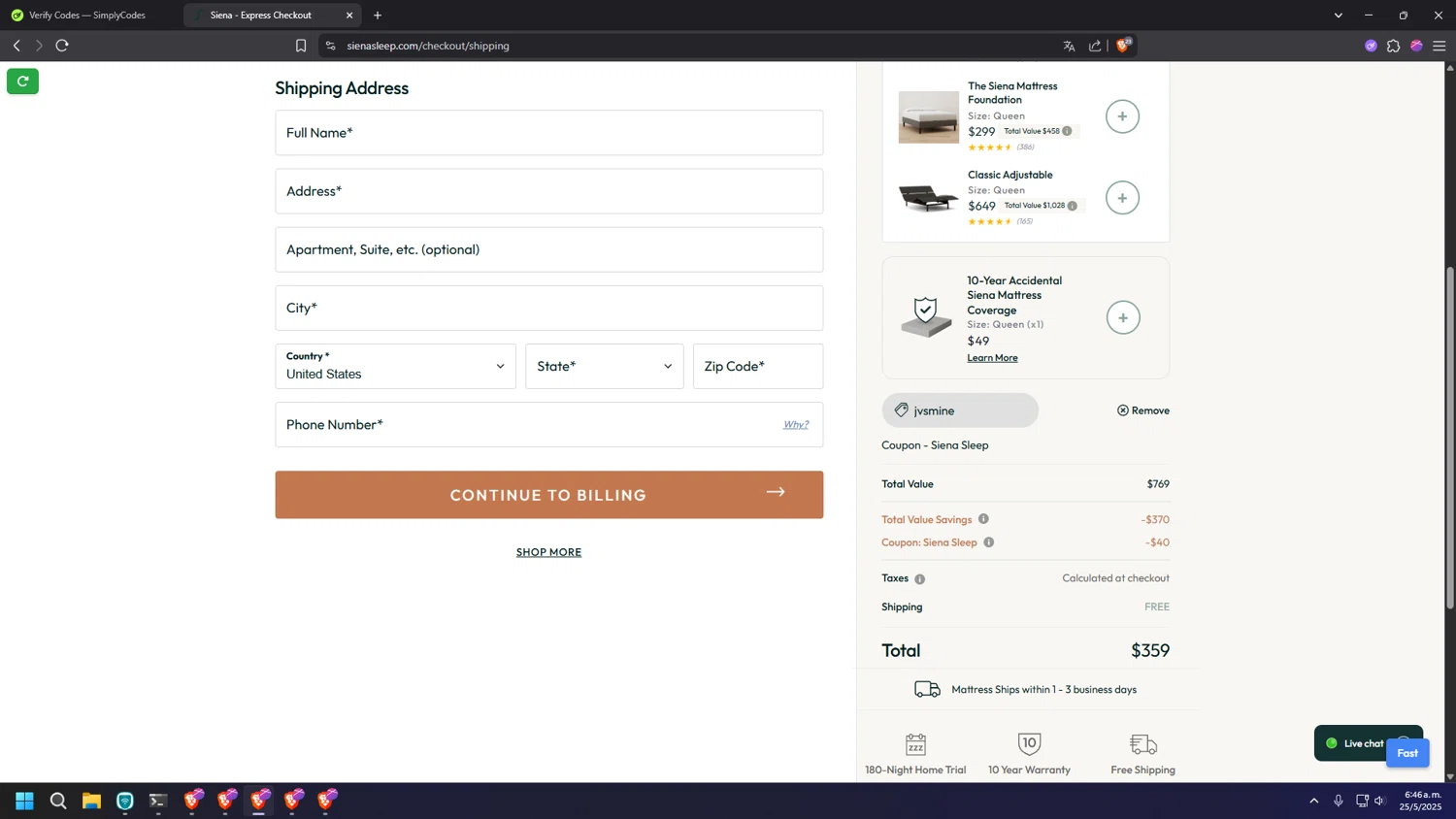This screenshot has width=1456, height=819.
Task: Click info icon next to Total Value $1,028
Action: [x=1073, y=206]
